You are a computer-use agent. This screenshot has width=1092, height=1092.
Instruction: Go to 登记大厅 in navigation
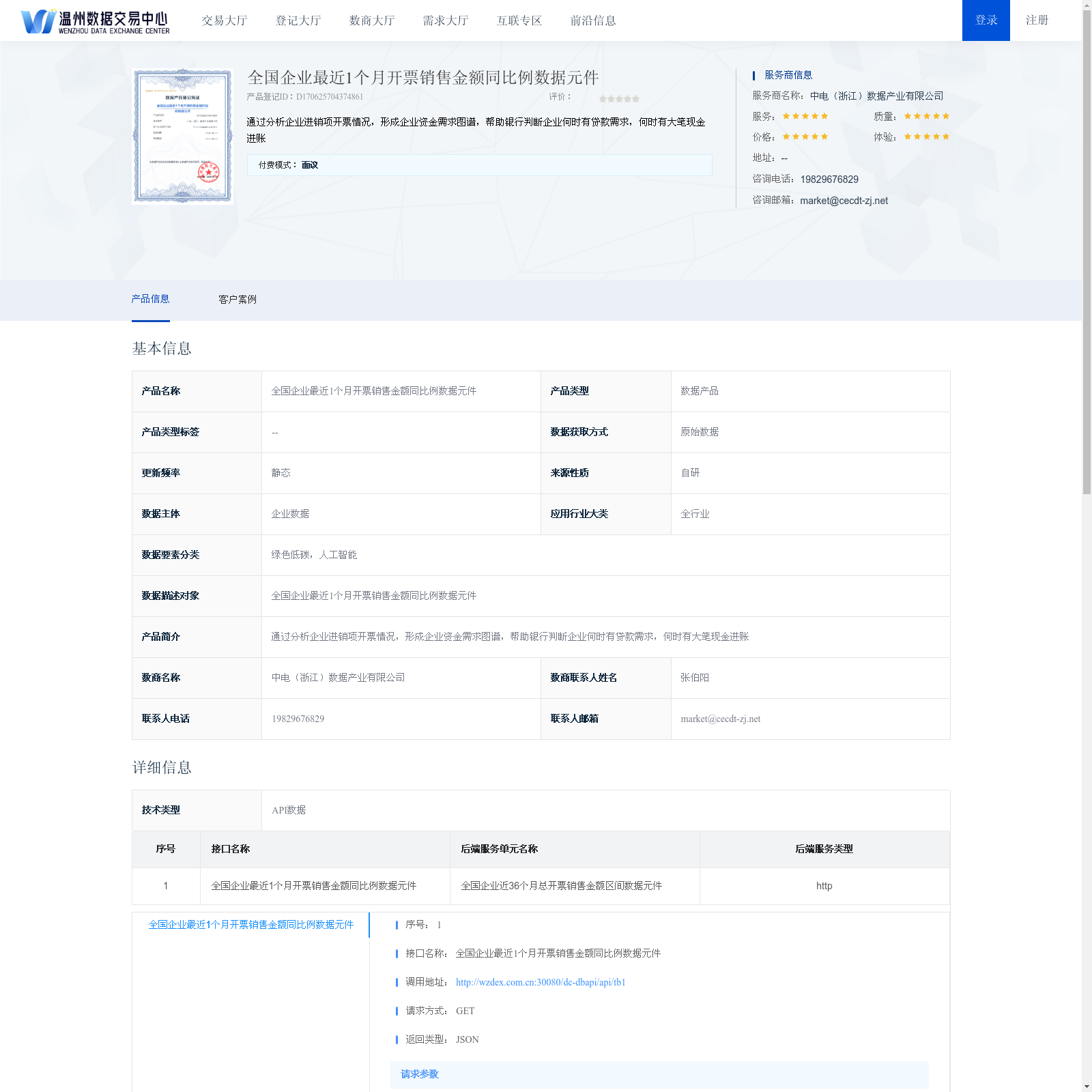[298, 20]
